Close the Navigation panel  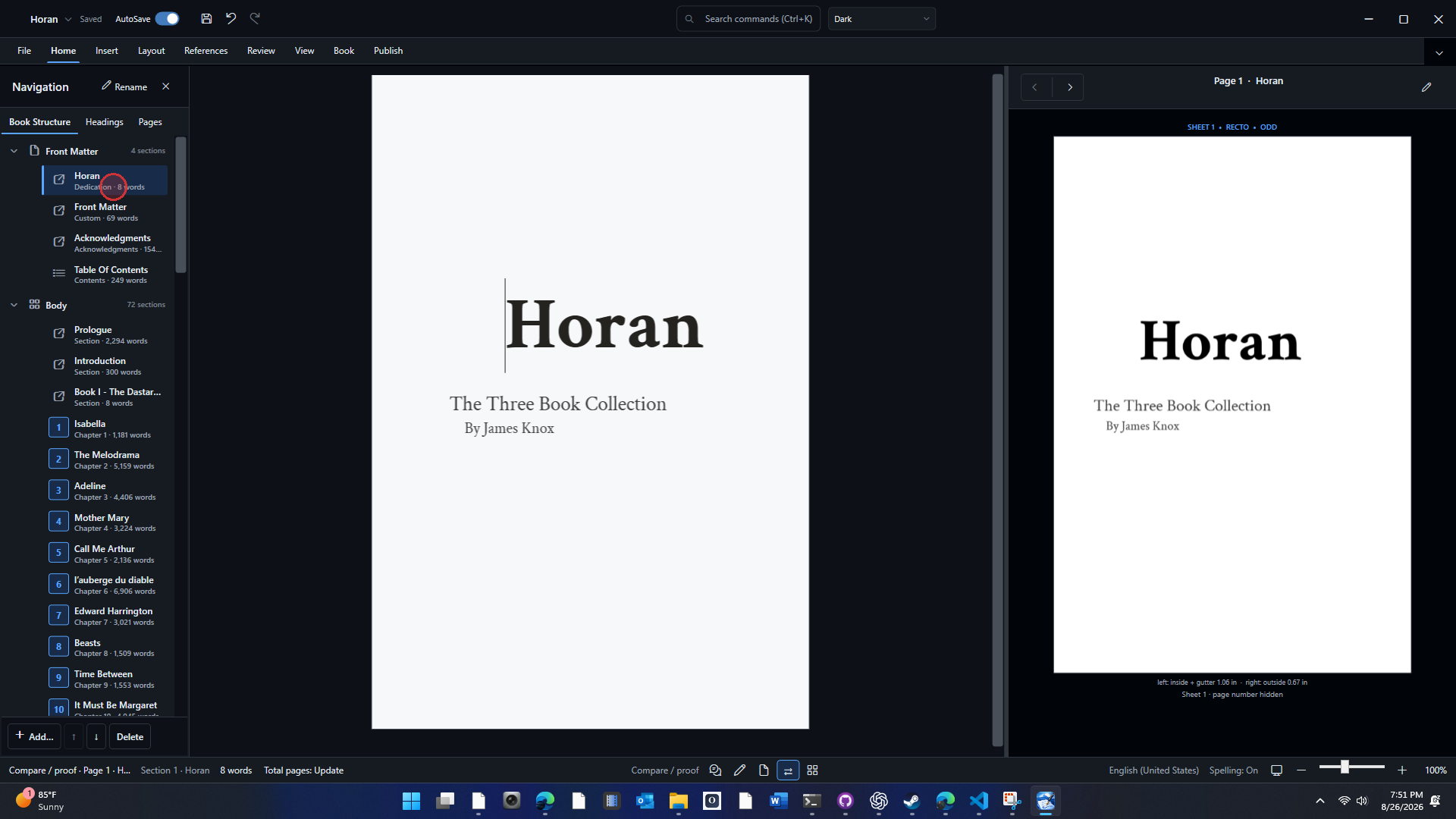click(x=166, y=86)
